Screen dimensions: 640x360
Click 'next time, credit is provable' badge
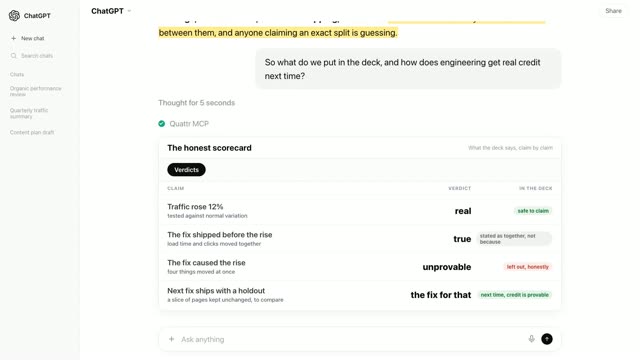coord(515,295)
